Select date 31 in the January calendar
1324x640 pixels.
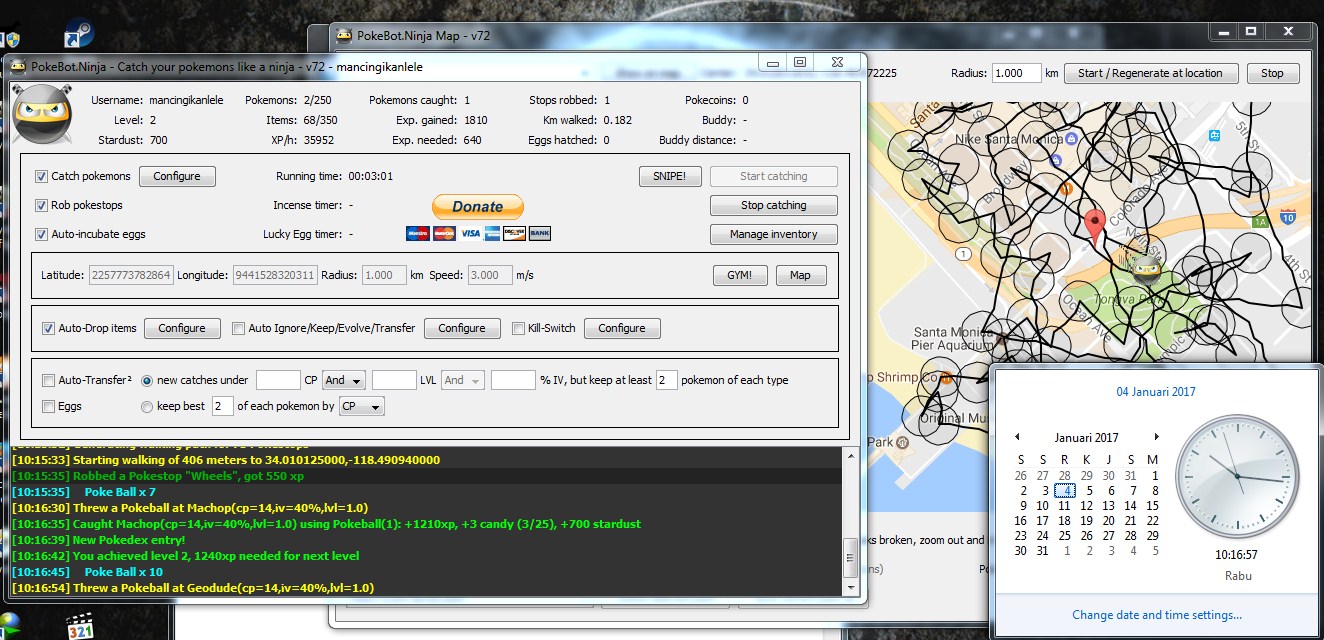(1043, 551)
